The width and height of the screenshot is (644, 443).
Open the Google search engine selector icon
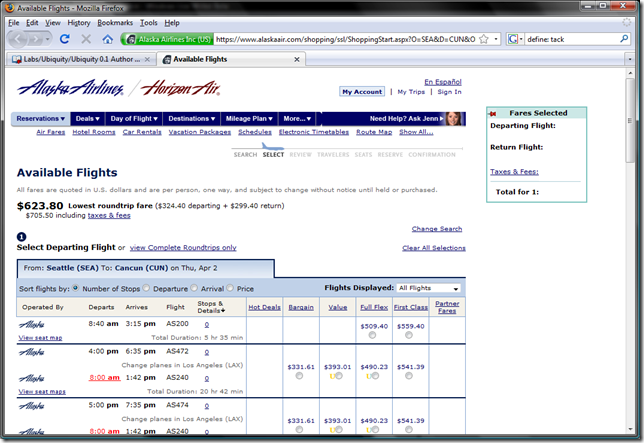[515, 39]
